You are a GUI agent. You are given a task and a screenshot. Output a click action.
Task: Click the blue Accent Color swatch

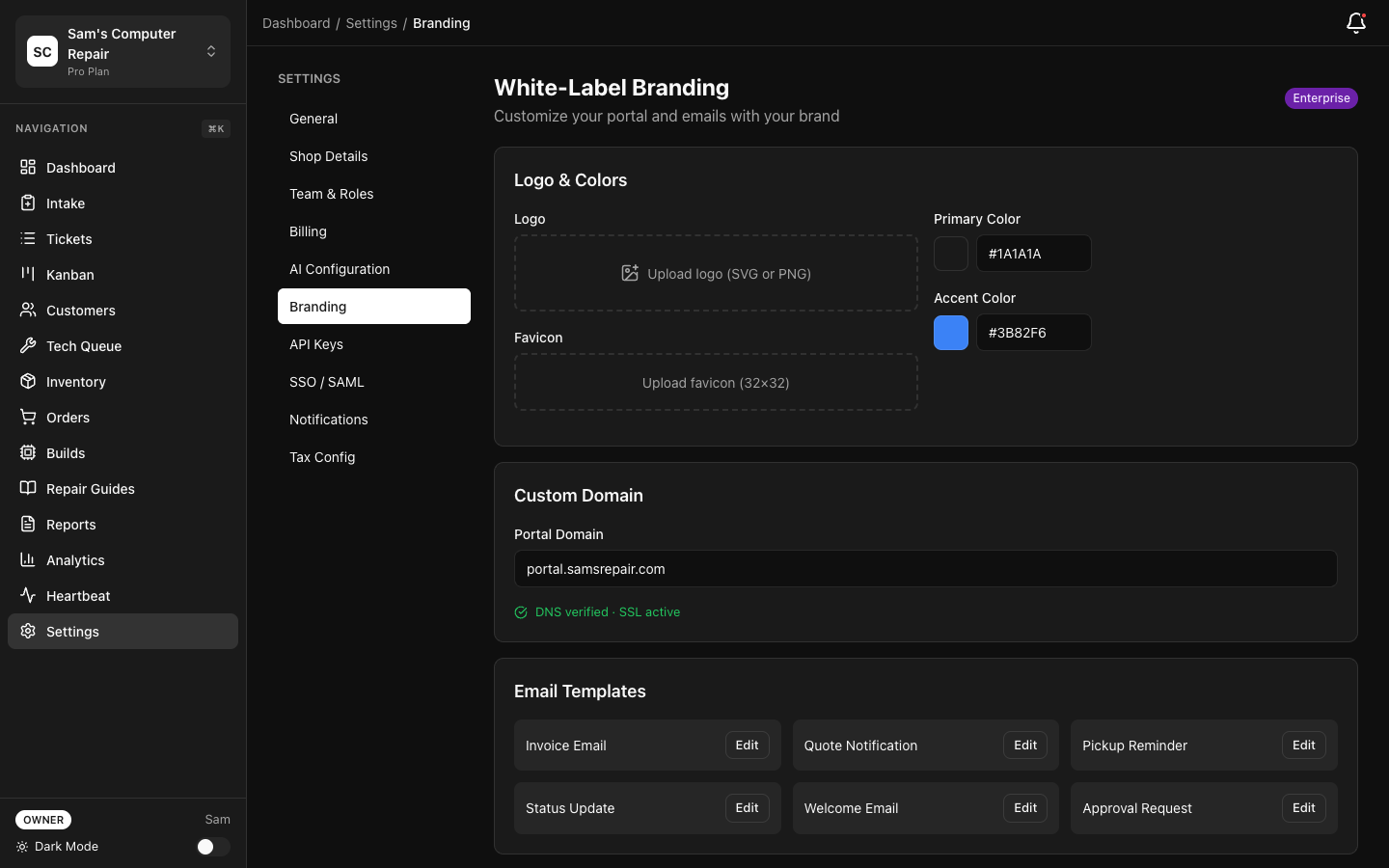point(951,332)
